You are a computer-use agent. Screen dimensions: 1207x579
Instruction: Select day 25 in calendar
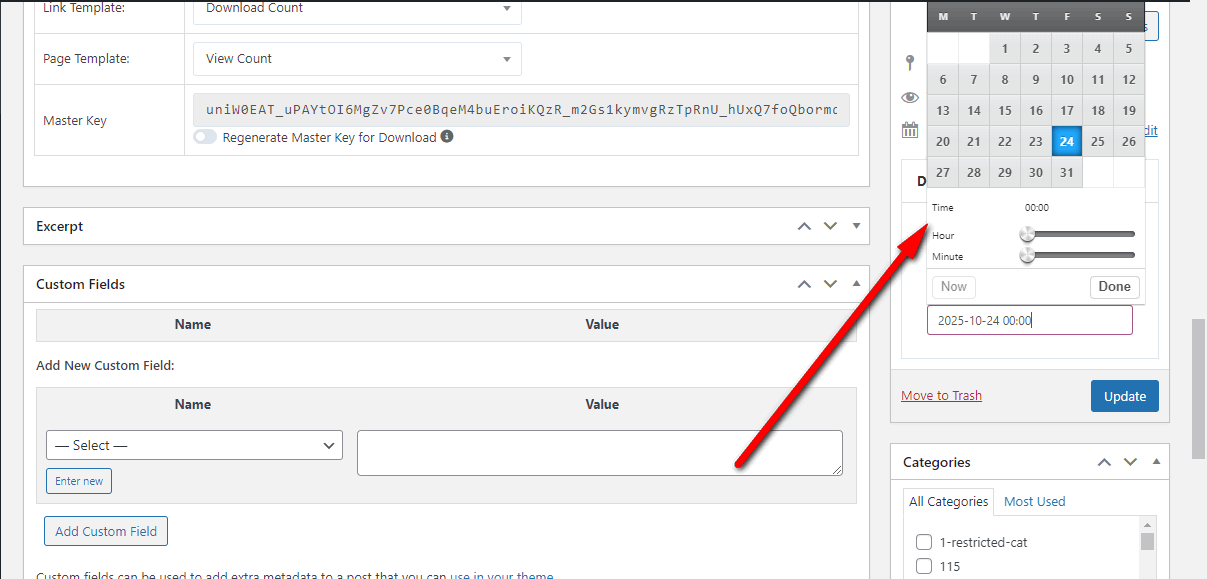coord(1098,142)
